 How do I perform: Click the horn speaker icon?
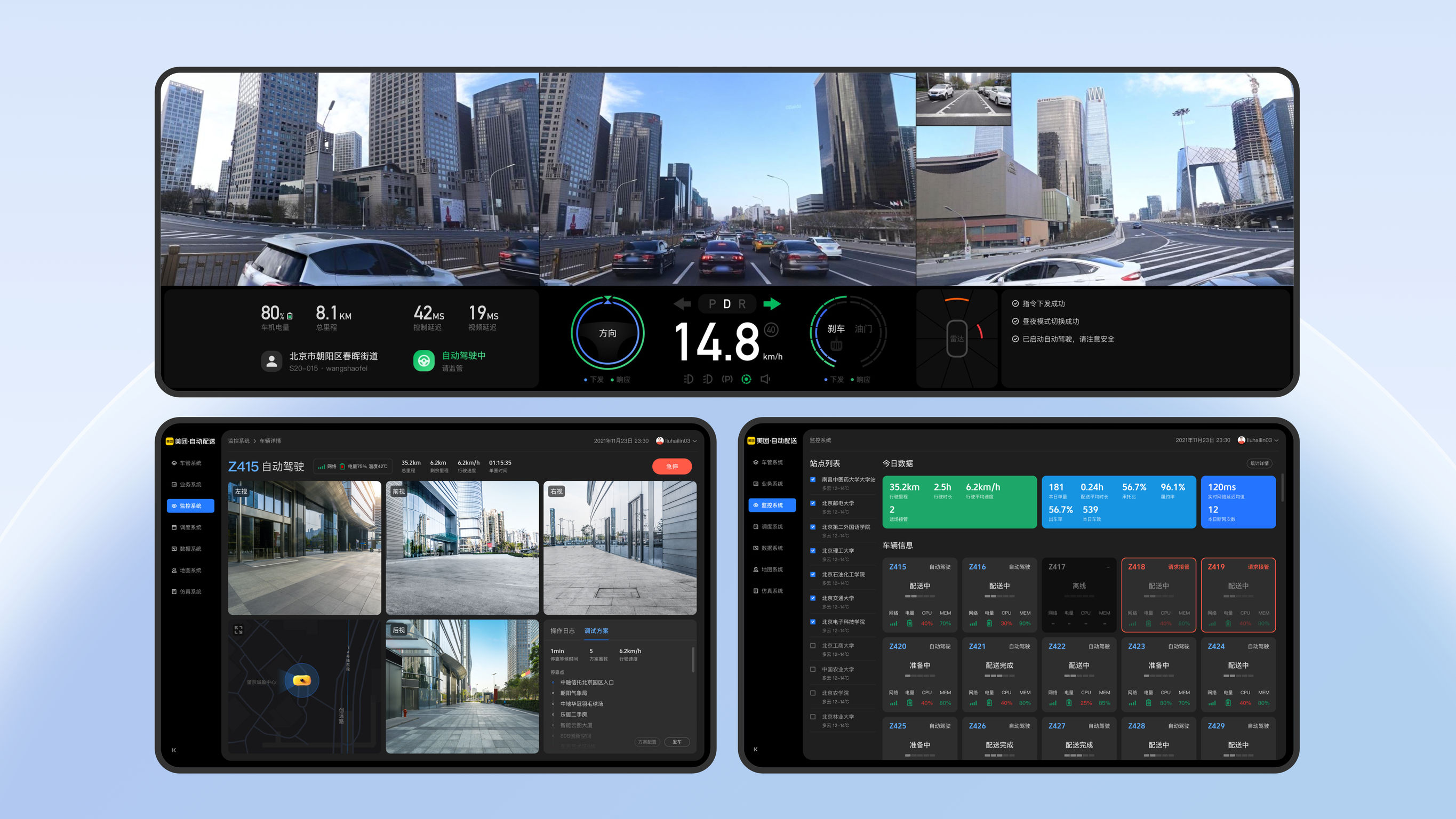tap(765, 379)
